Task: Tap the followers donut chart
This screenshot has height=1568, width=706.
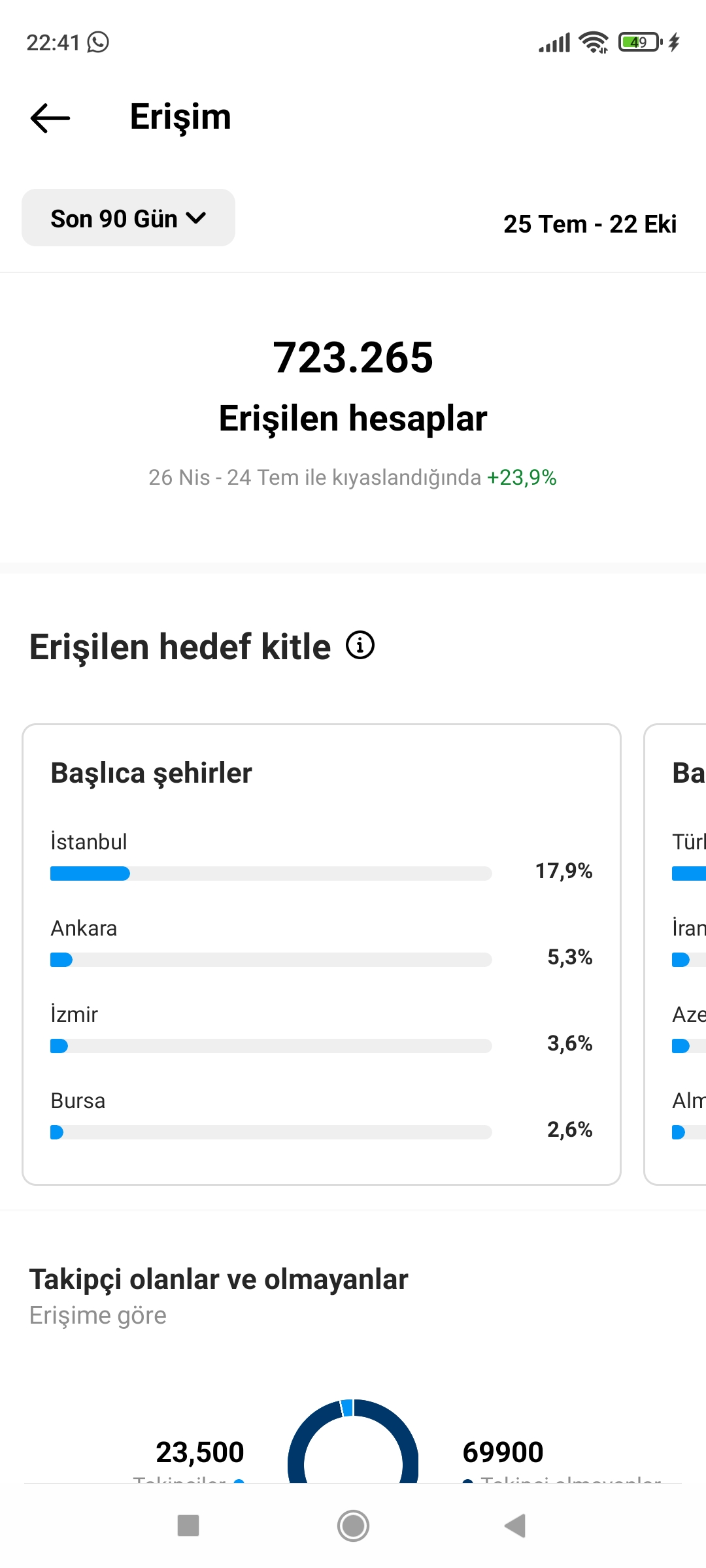Action: [353, 1441]
